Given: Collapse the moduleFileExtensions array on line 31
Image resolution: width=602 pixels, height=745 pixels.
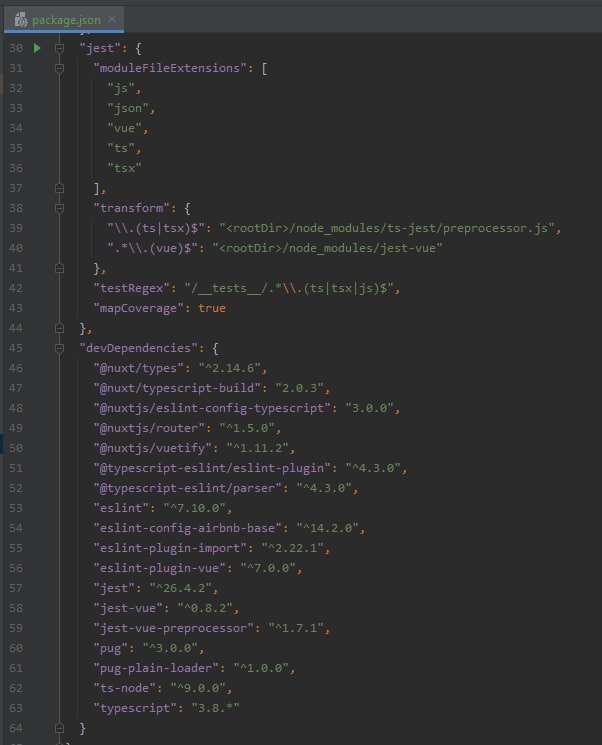Looking at the screenshot, I should (59, 68).
